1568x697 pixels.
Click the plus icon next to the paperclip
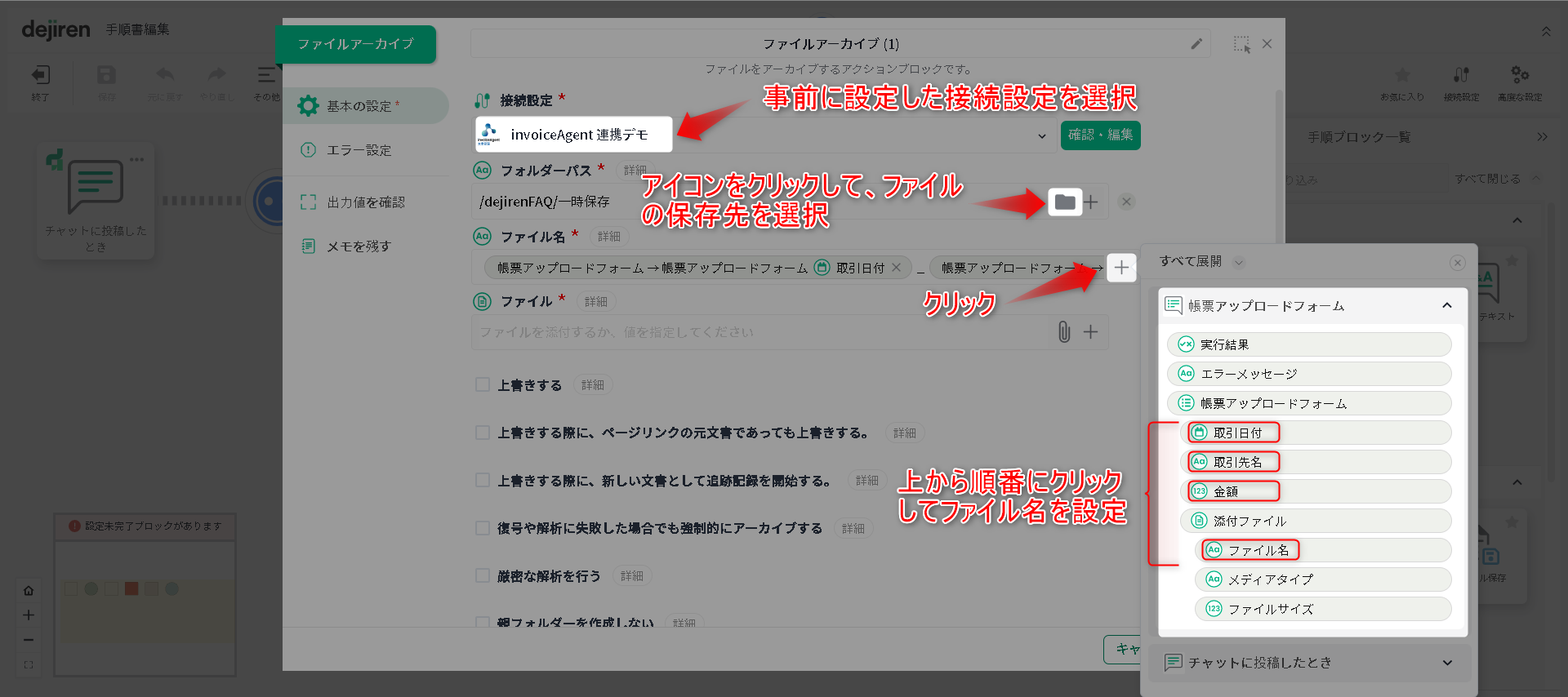tap(1091, 331)
